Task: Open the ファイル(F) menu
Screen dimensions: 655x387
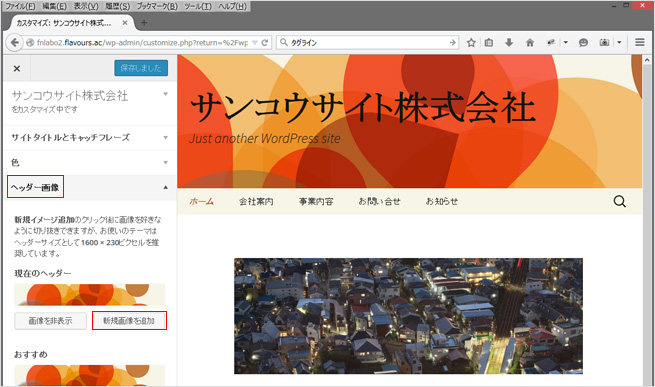Action: pyautogui.click(x=20, y=6)
